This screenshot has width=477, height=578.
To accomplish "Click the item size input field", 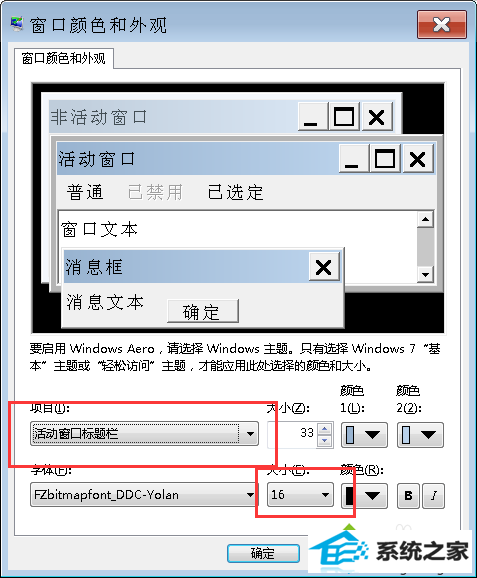I will coord(292,435).
